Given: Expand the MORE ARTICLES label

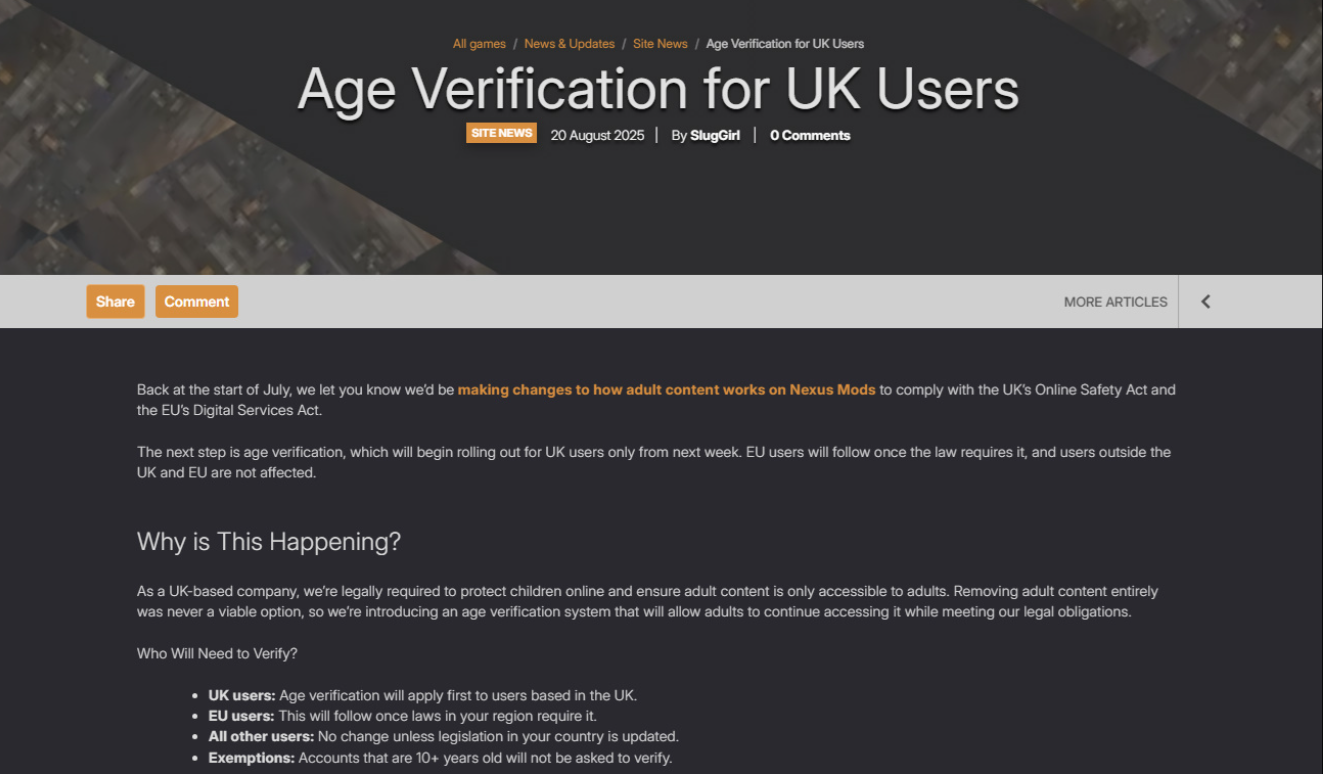Looking at the screenshot, I should 1115,302.
